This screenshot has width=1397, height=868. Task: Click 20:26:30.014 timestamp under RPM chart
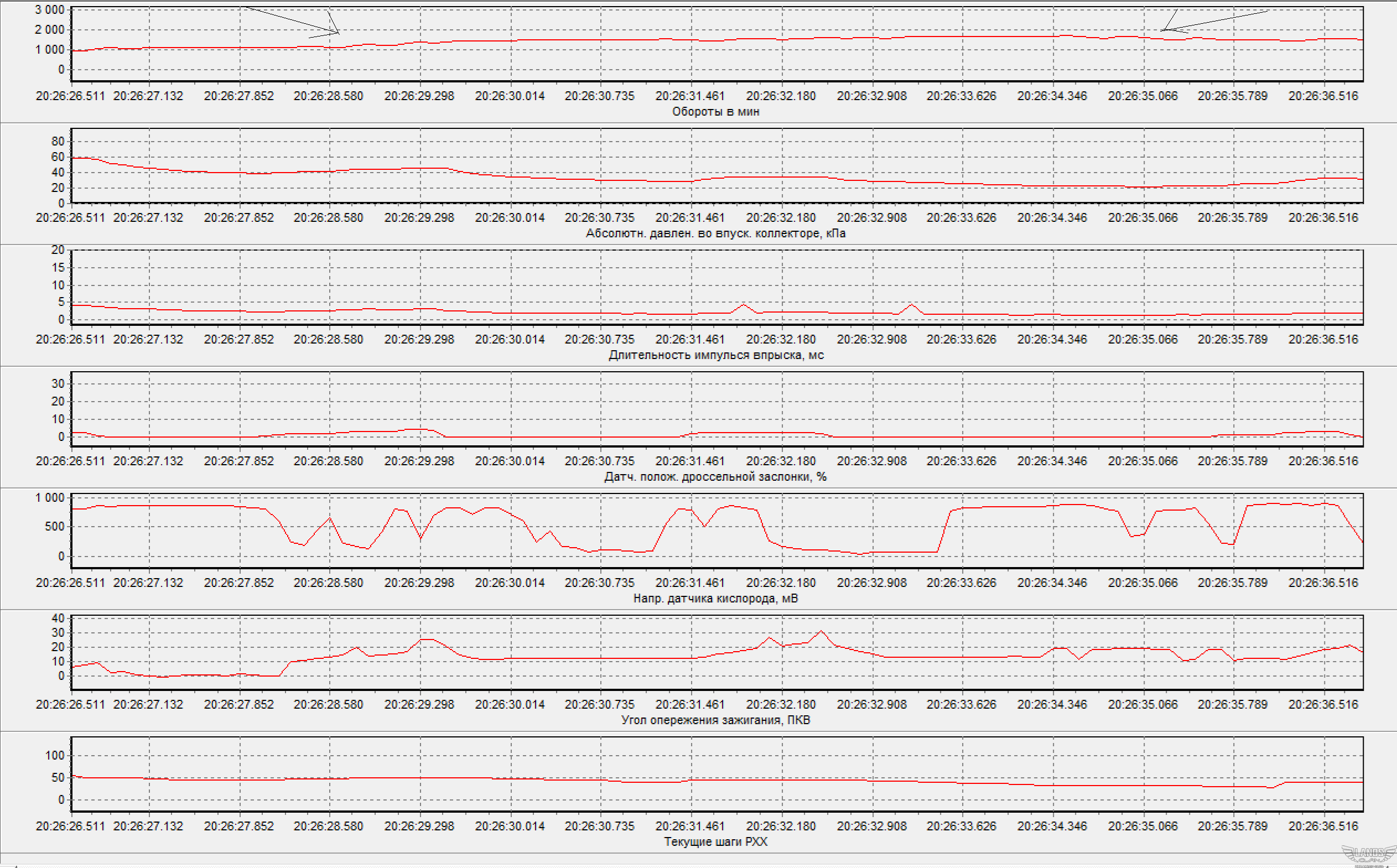[510, 96]
